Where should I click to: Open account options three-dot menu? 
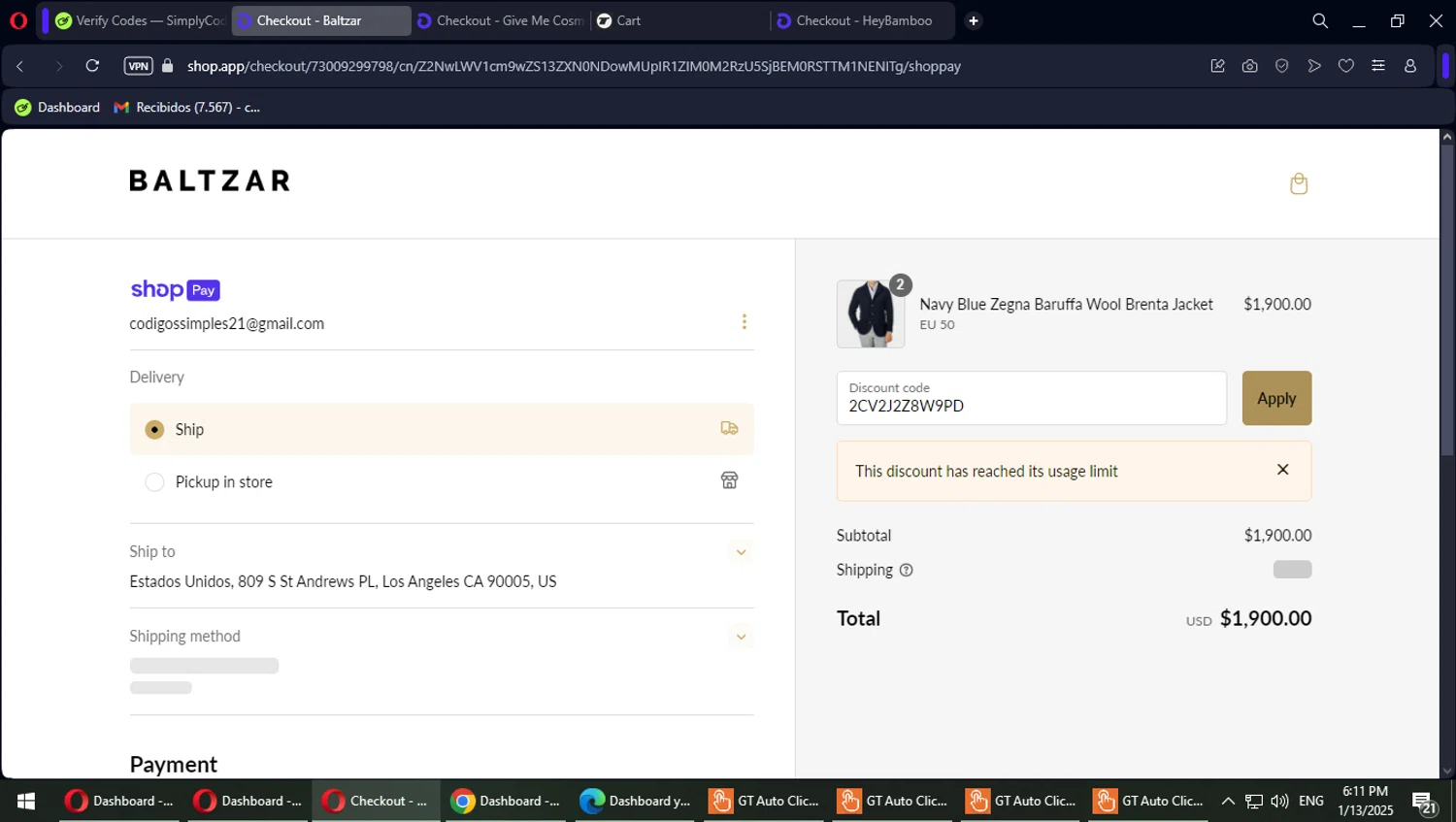pos(745,321)
